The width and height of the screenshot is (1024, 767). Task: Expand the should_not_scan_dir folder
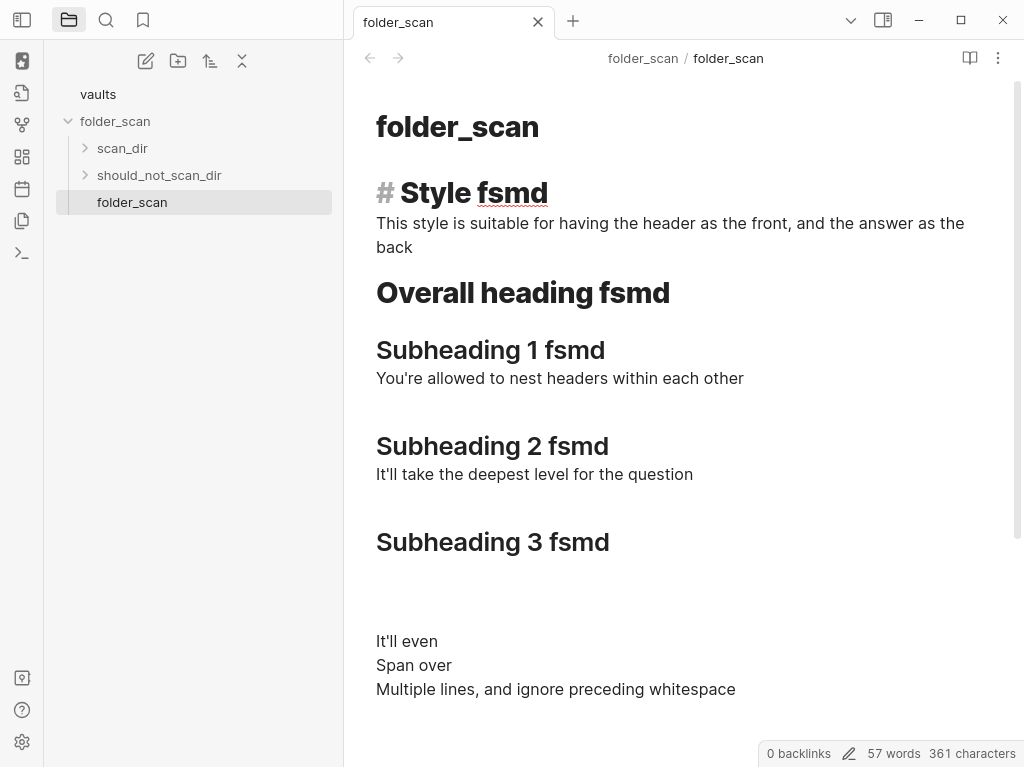[85, 175]
